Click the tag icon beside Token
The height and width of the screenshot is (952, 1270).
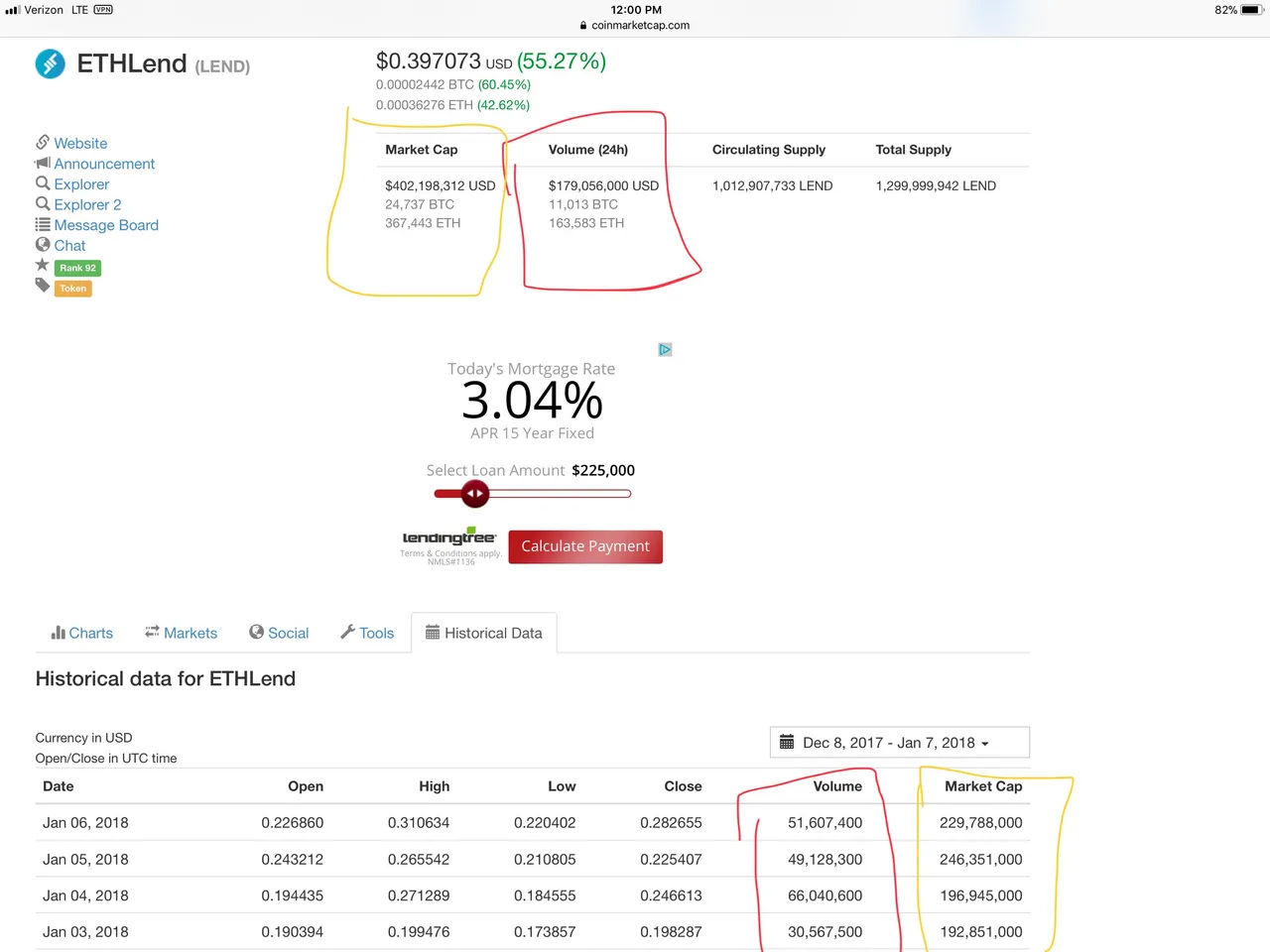point(43,286)
